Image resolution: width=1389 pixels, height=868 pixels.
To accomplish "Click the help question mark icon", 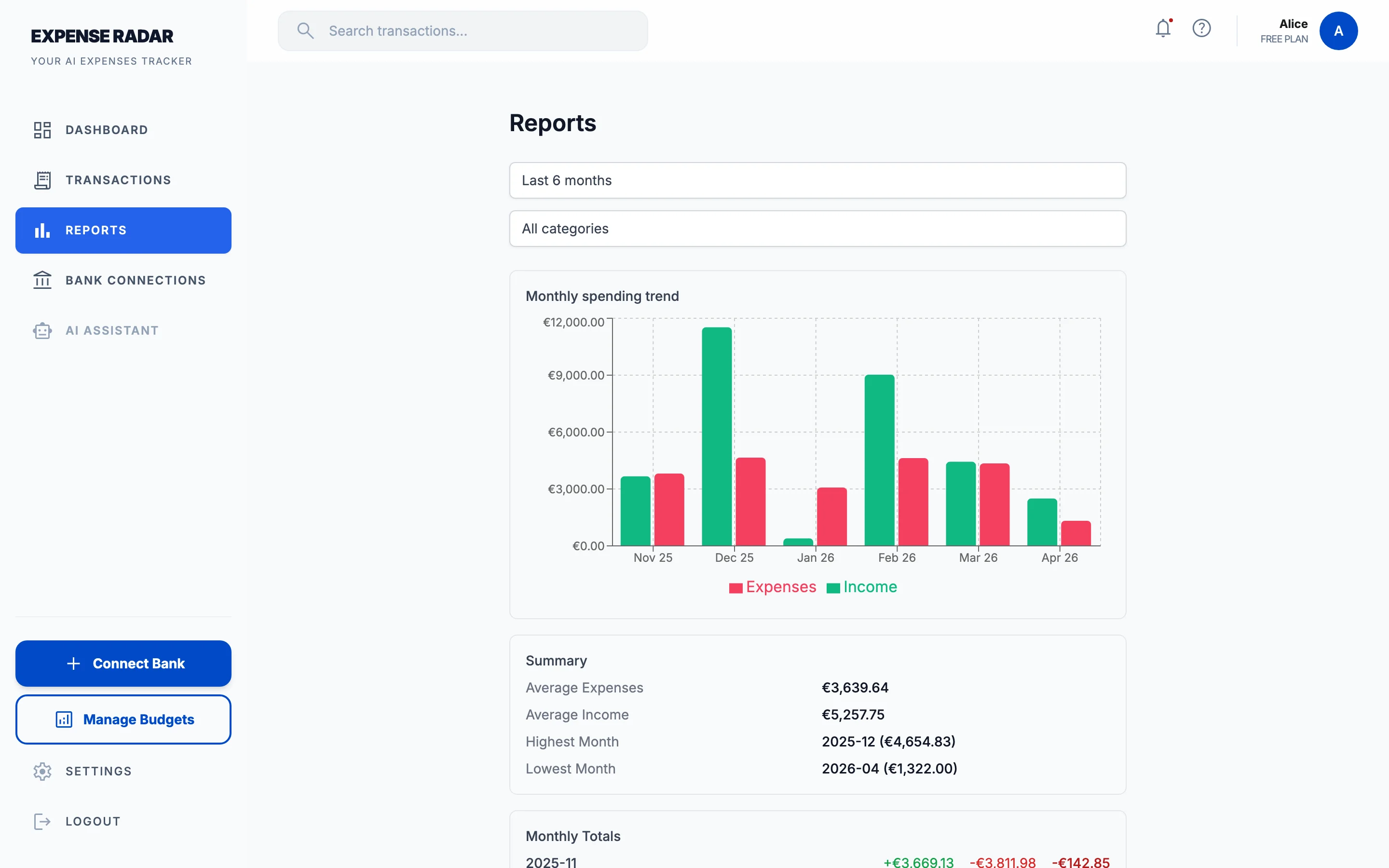I will coord(1202,28).
